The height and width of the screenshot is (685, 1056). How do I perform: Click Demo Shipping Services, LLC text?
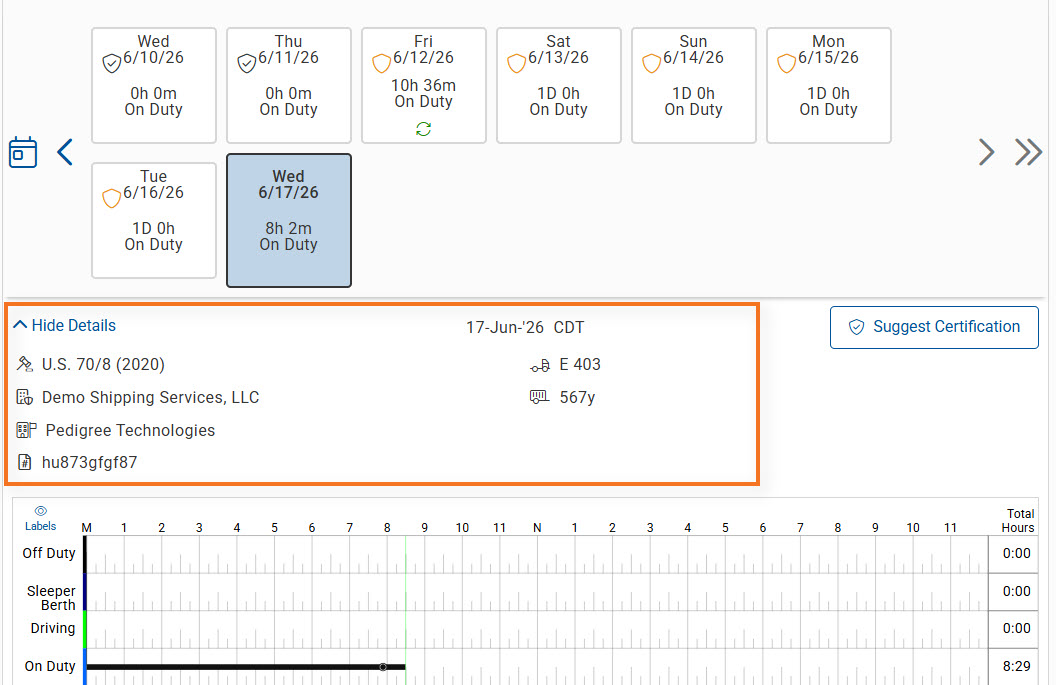point(150,397)
